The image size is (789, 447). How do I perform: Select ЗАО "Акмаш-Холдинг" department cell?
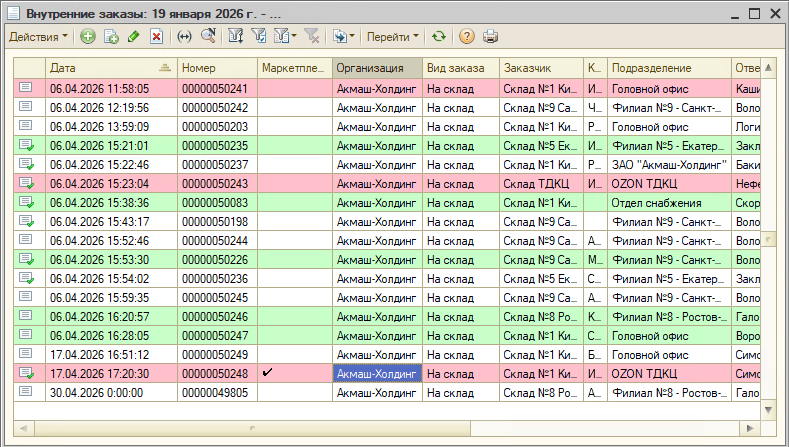pyautogui.click(x=669, y=165)
